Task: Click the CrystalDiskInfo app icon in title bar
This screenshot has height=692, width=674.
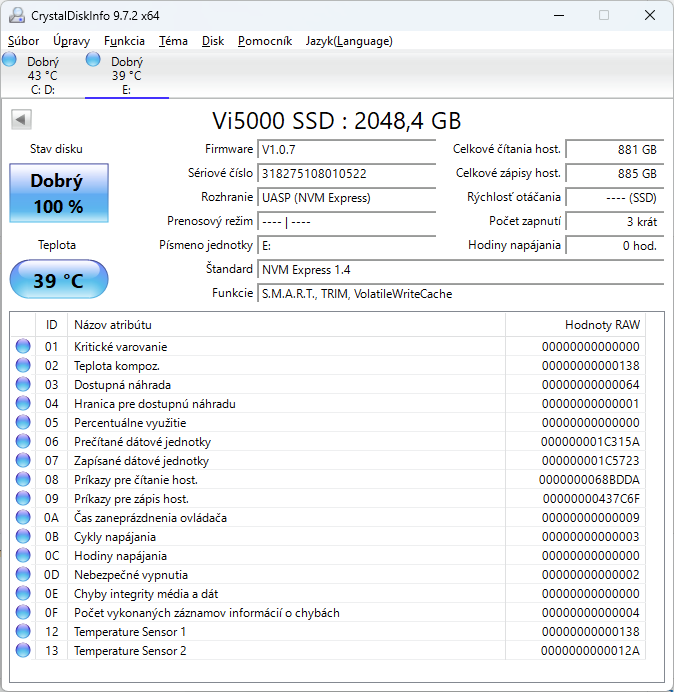Action: coord(17,15)
